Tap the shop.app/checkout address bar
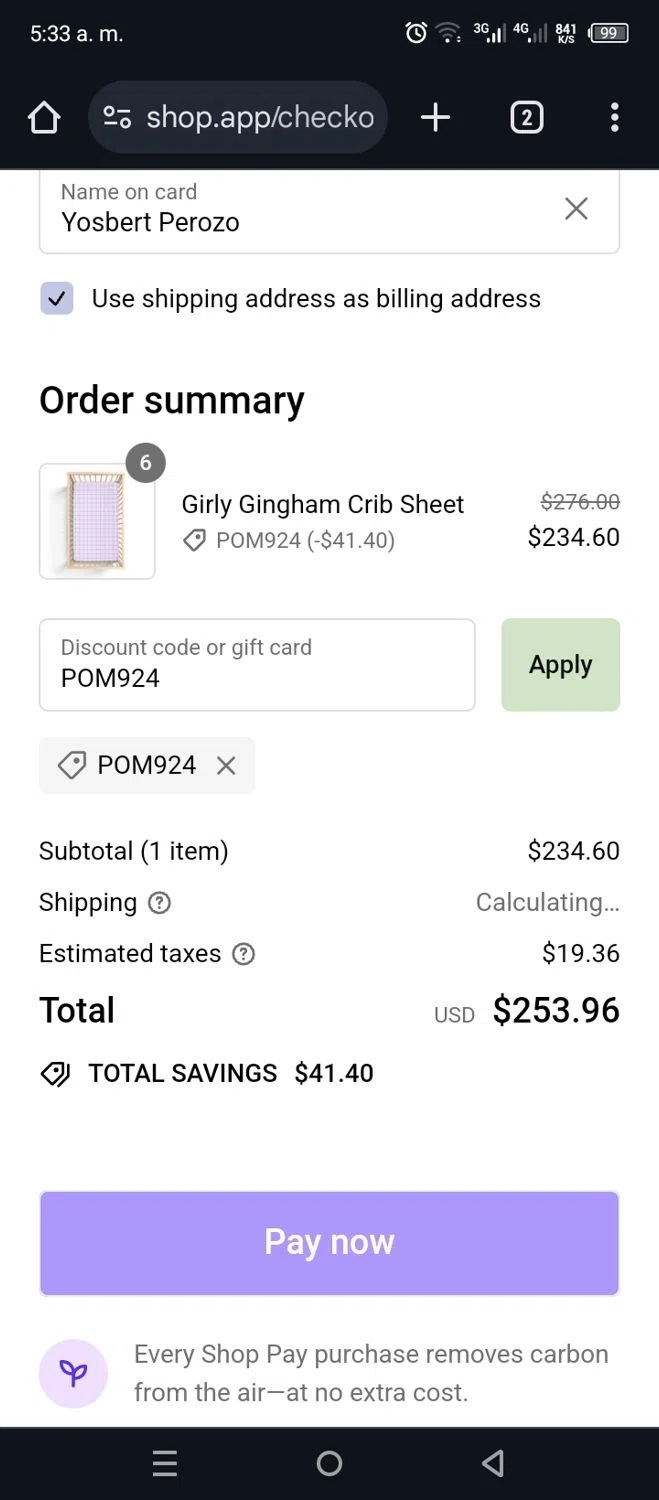 click(x=260, y=118)
